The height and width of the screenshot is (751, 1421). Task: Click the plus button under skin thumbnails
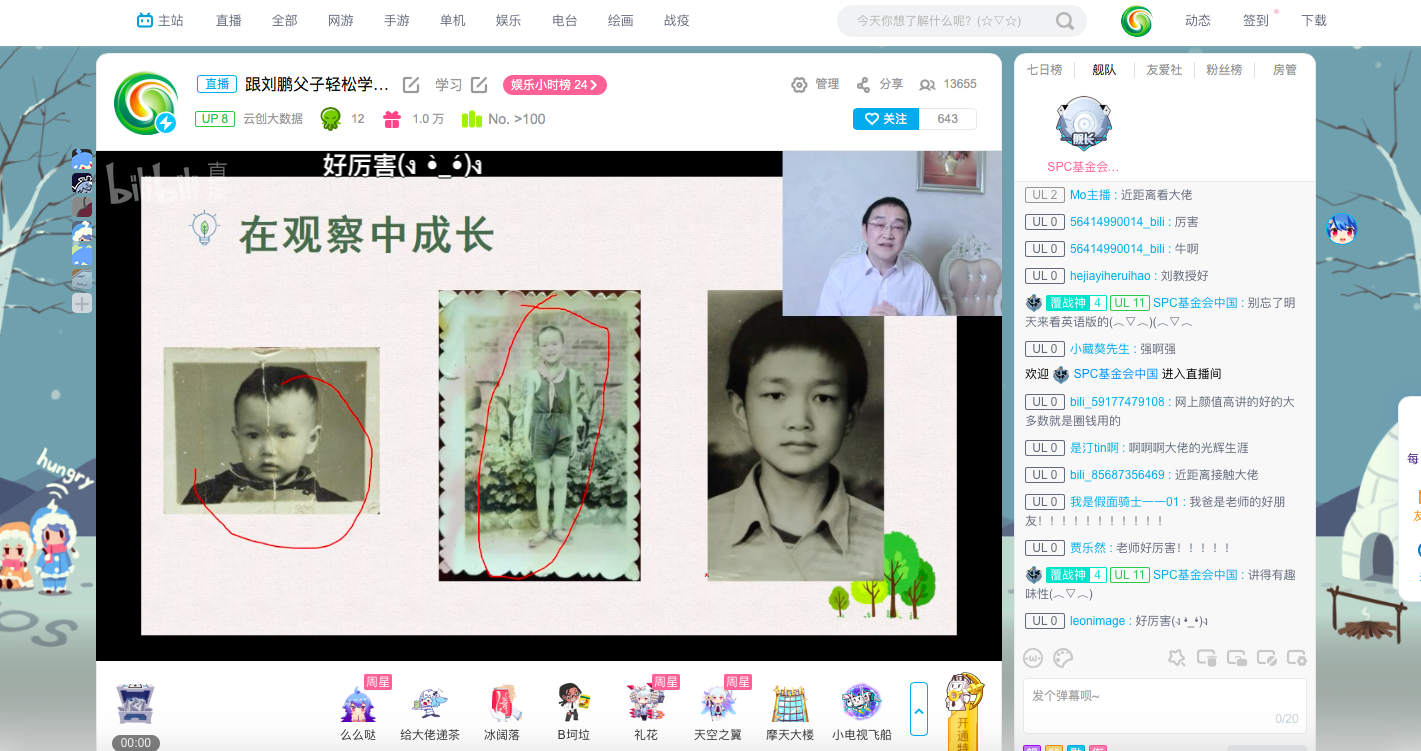[82, 303]
